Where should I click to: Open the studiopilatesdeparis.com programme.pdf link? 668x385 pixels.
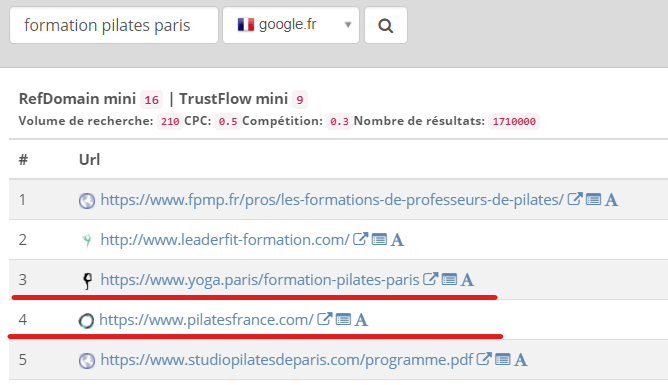pyautogui.click(x=287, y=359)
